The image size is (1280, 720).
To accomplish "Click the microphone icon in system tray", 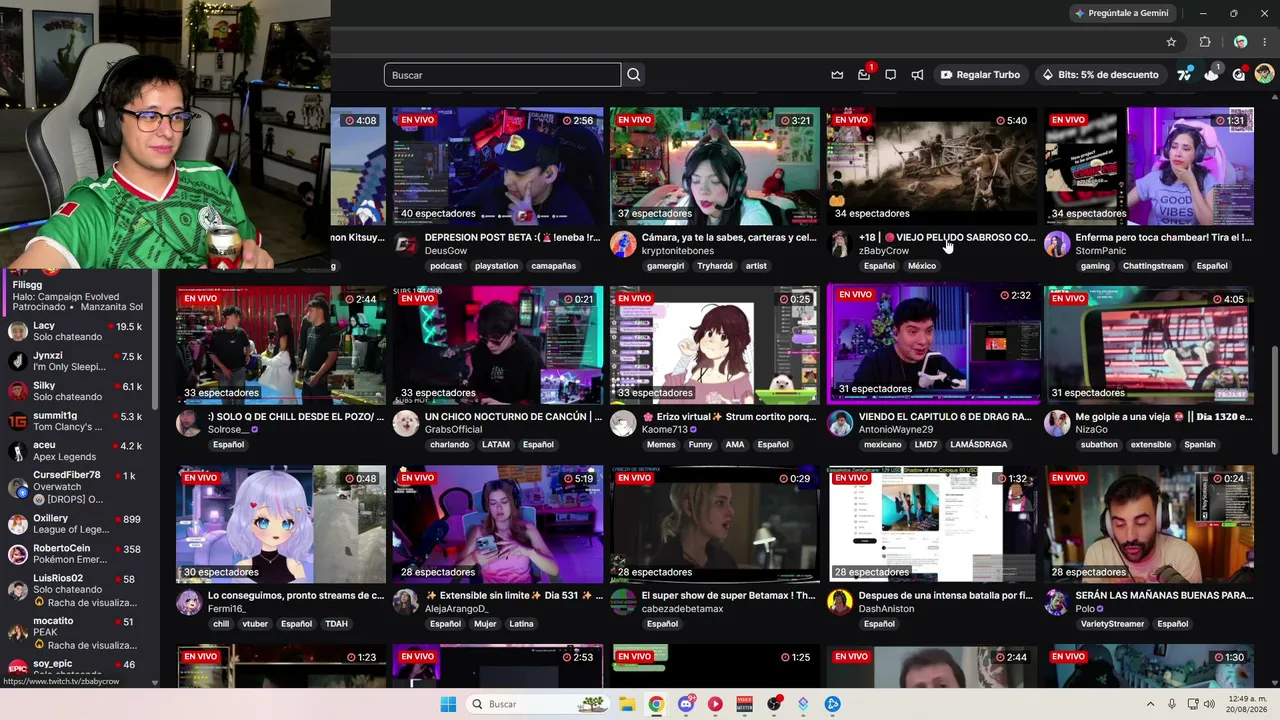I will 1172,704.
